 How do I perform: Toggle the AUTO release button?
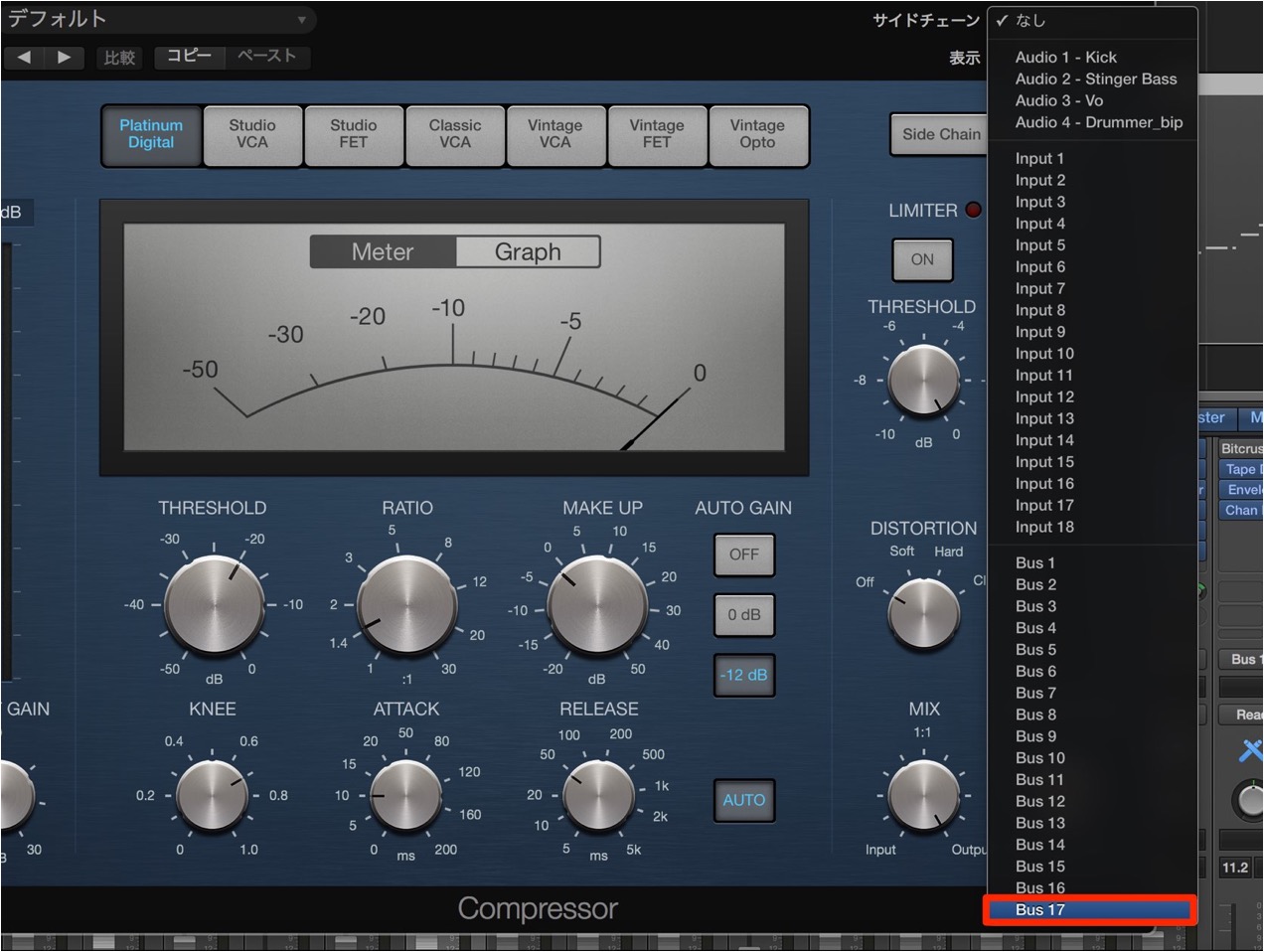pos(744,800)
